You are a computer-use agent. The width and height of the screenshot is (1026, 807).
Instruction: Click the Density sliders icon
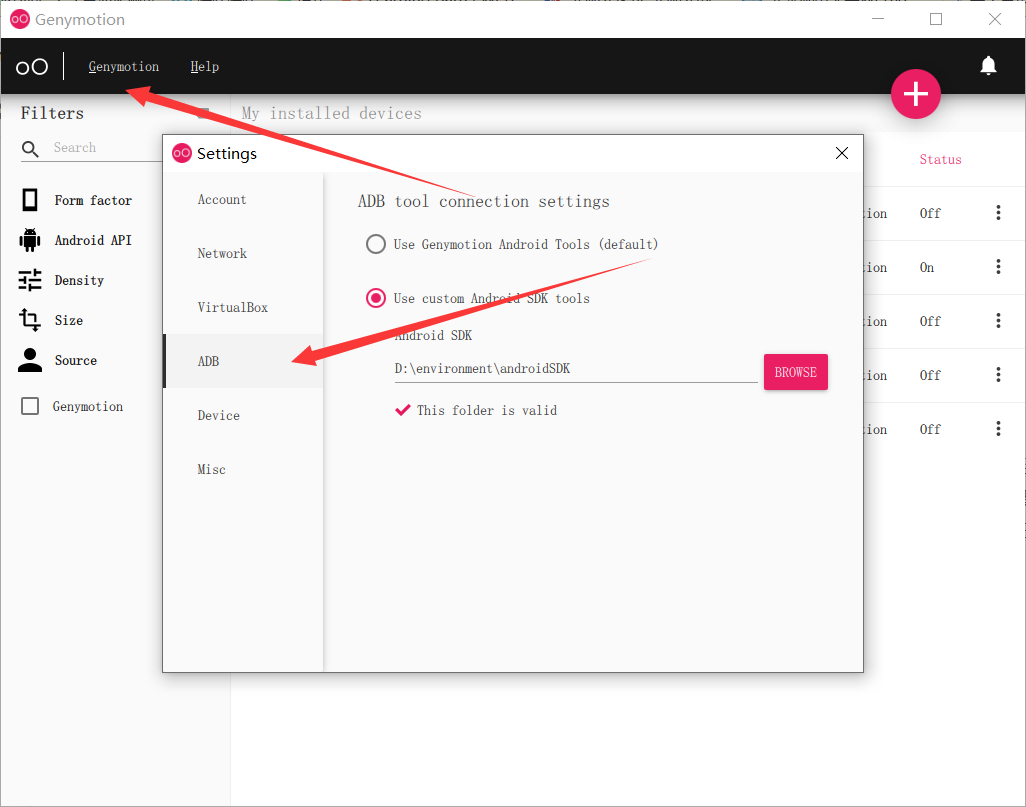tap(29, 280)
